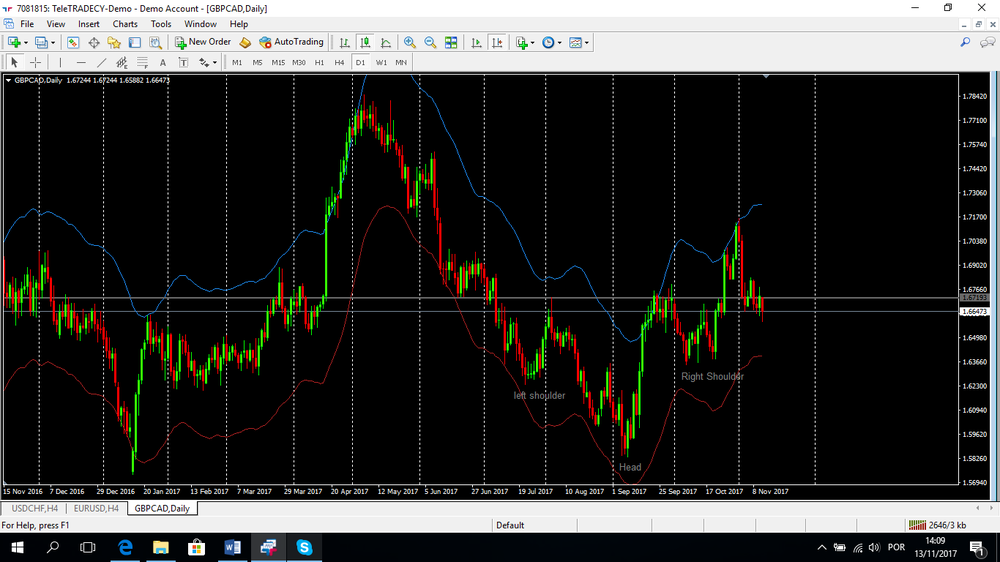Screen dimensions: 1000x562
Task: Expand the Indicators dropdown arrow
Action: coord(533,43)
